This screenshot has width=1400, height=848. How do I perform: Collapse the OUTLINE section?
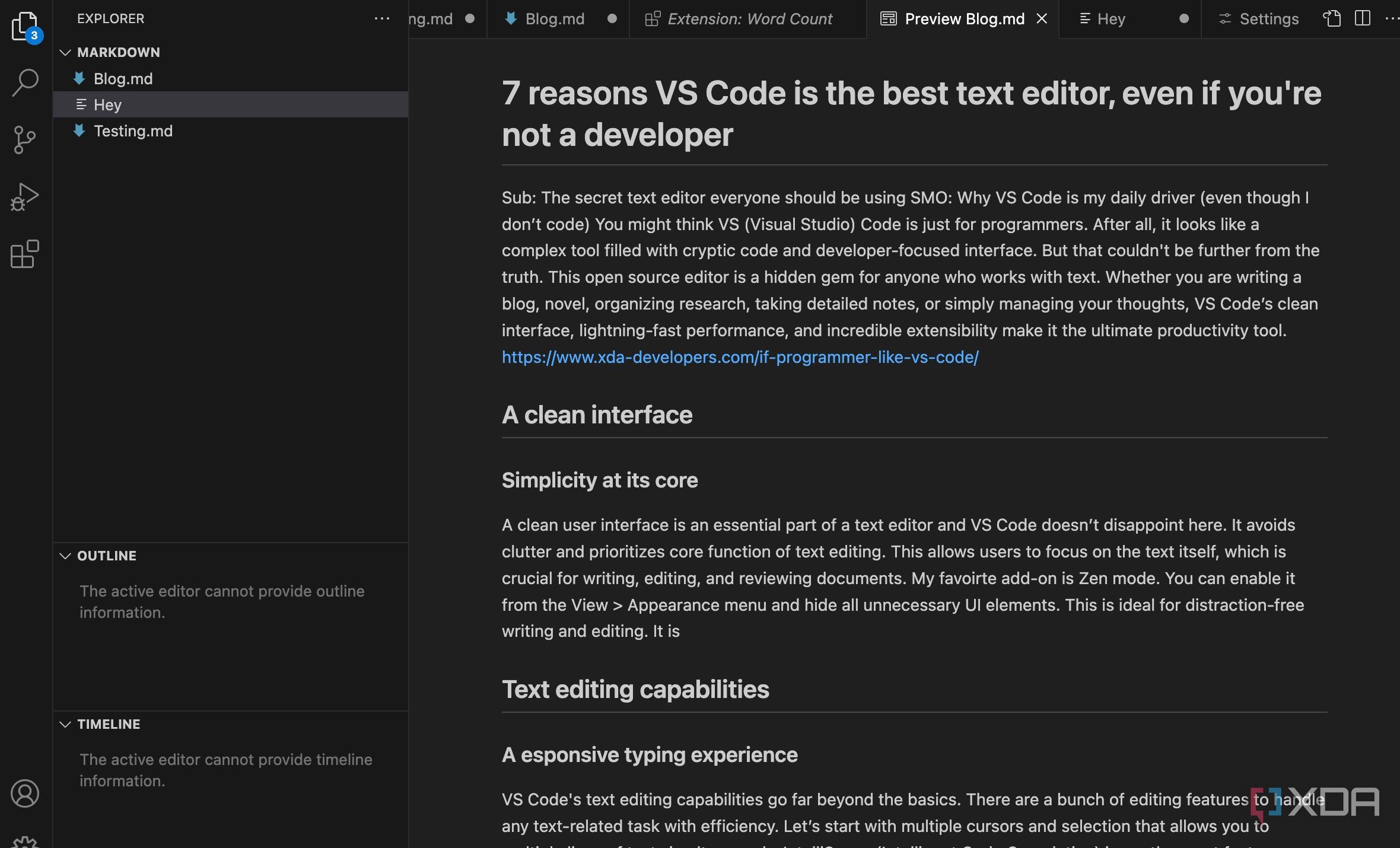point(65,556)
